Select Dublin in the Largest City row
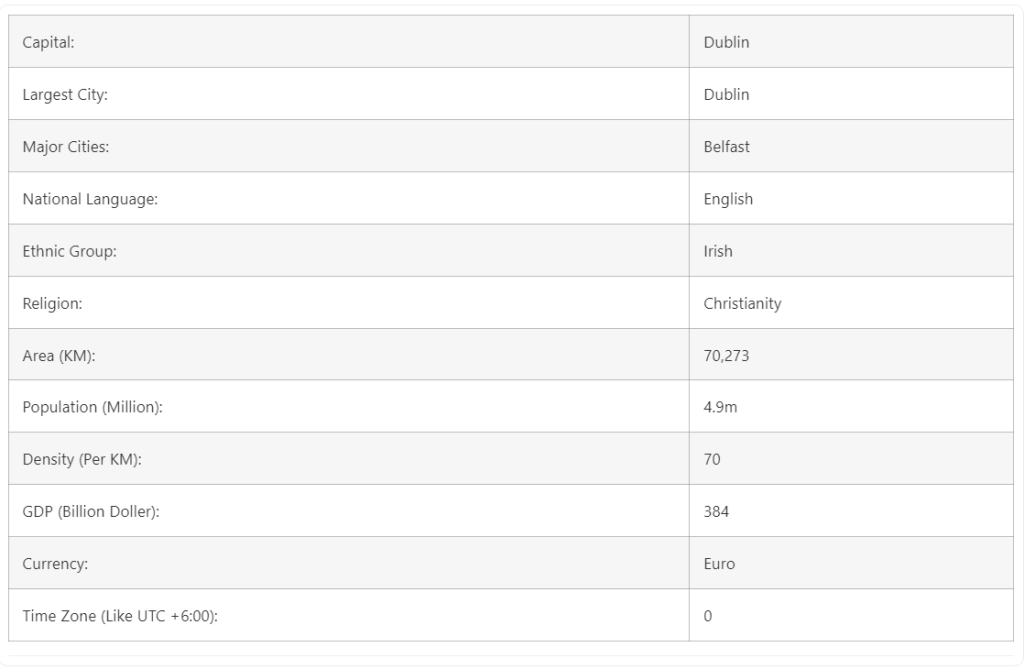This screenshot has width=1024, height=669. click(x=726, y=95)
